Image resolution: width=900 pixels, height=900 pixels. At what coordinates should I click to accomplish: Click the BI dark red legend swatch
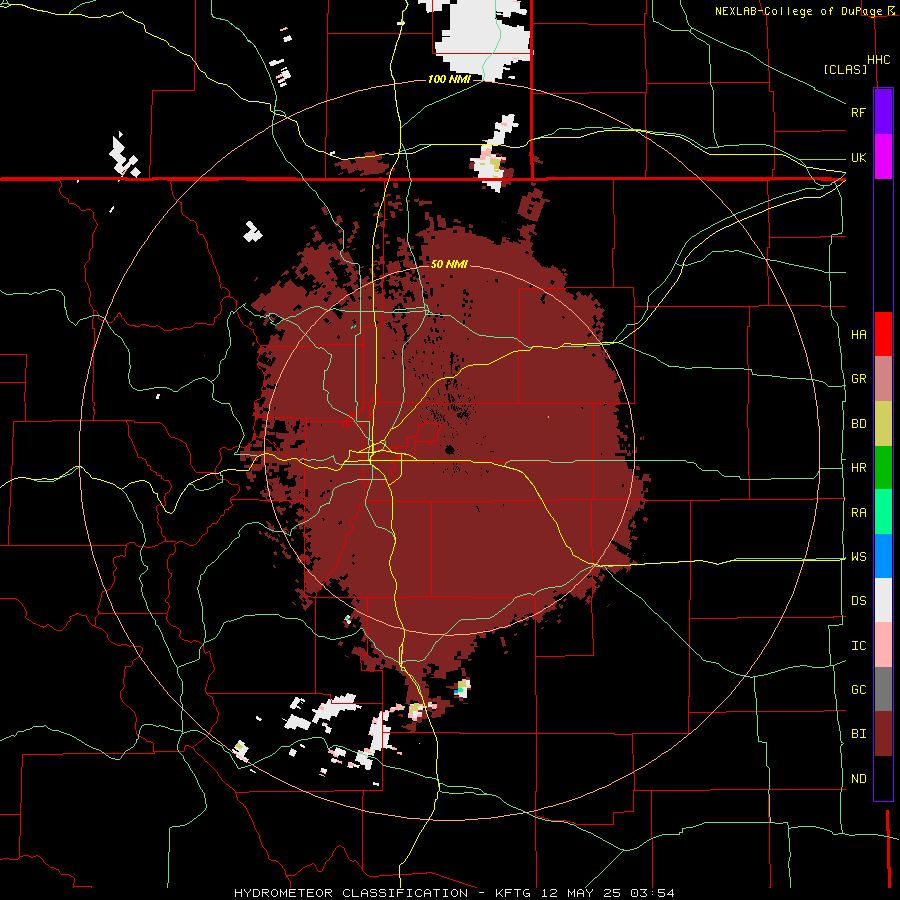(883, 734)
